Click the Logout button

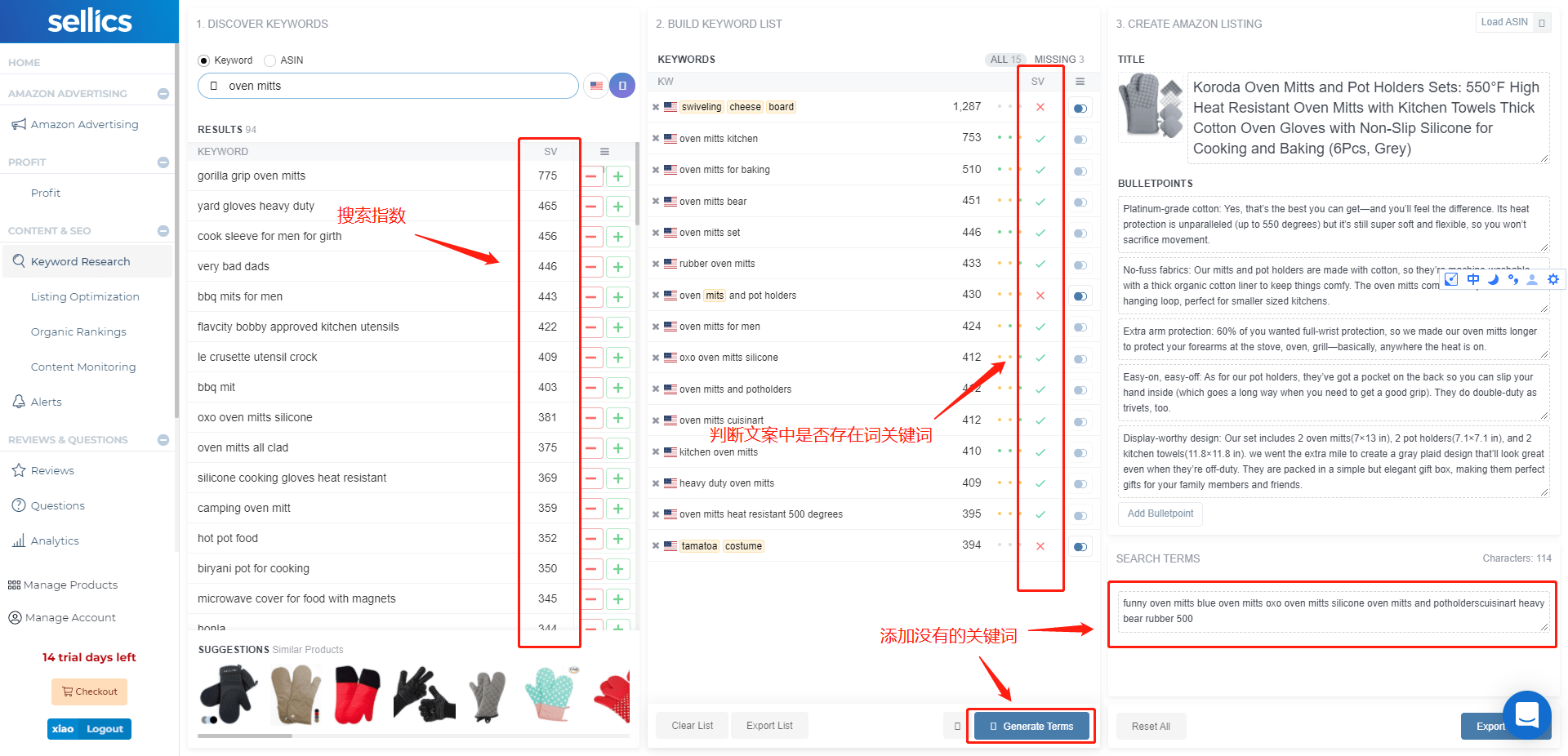105,729
